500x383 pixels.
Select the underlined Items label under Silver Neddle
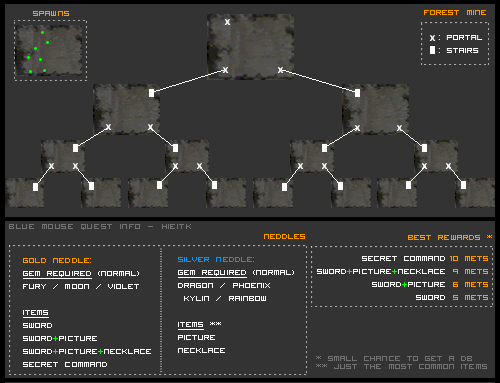click(190, 325)
